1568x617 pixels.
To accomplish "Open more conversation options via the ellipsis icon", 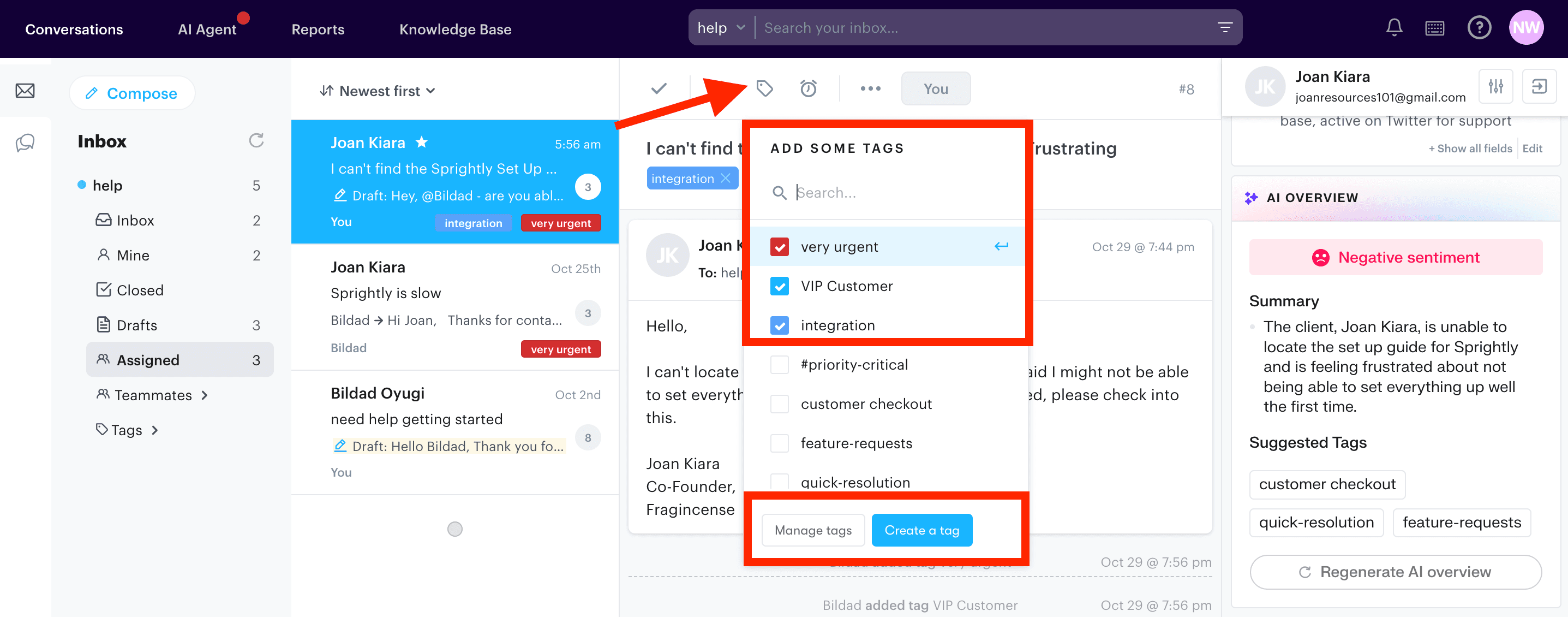I will [x=870, y=88].
